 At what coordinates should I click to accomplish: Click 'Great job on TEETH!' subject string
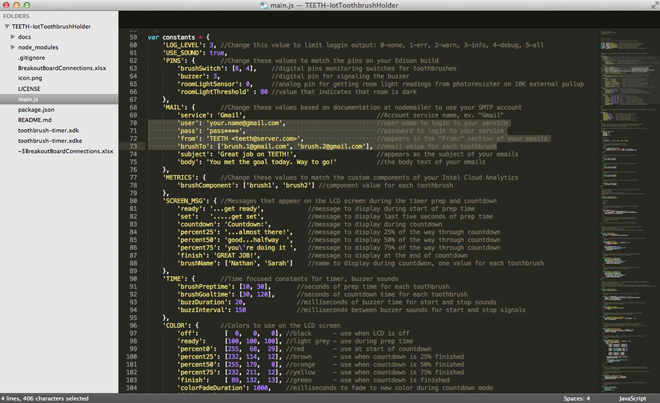pyautogui.click(x=255, y=154)
